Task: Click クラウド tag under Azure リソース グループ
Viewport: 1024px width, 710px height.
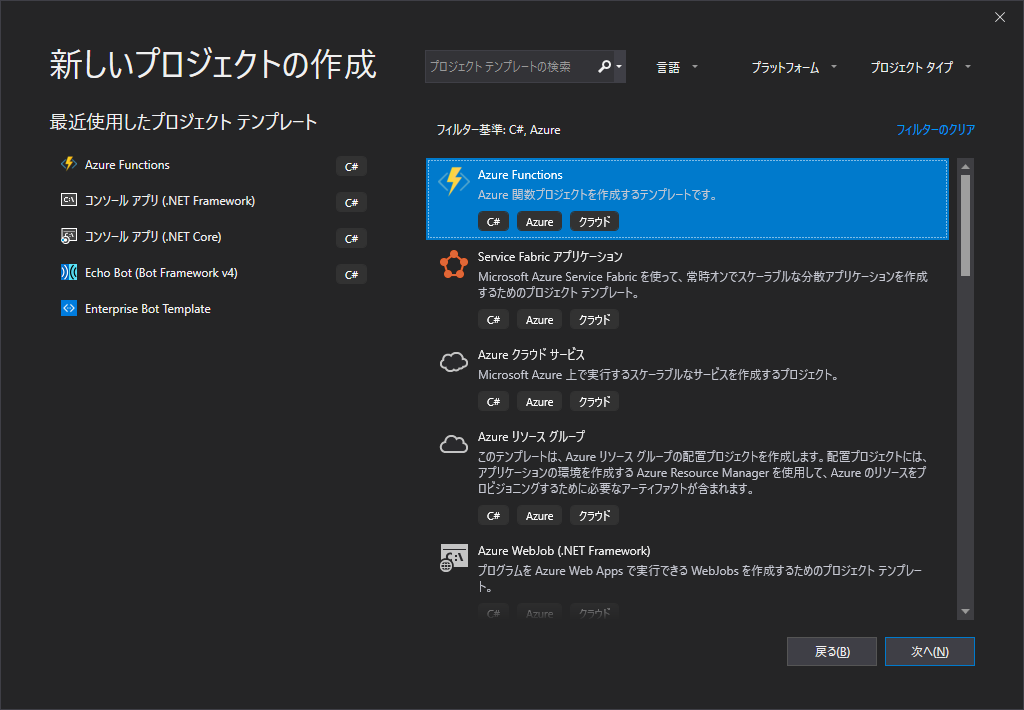Action: coord(594,515)
